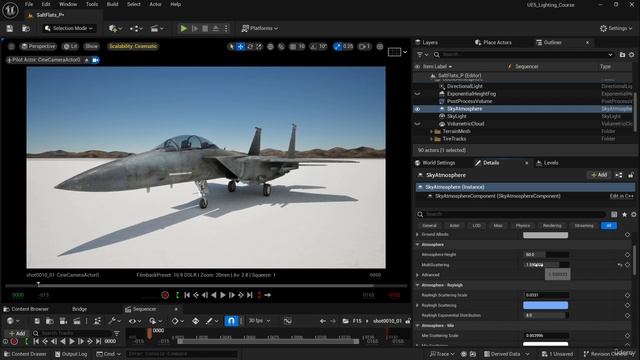The image size is (640, 360).
Task: Open the viewport options hamburger menu
Action: coord(11,46)
